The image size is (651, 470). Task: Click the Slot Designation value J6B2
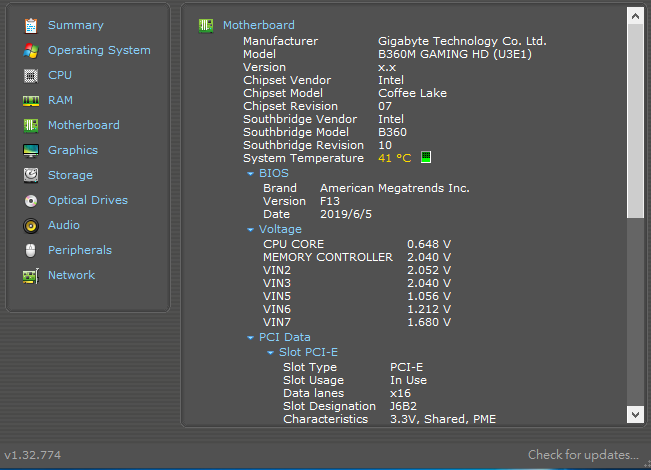pyautogui.click(x=403, y=406)
